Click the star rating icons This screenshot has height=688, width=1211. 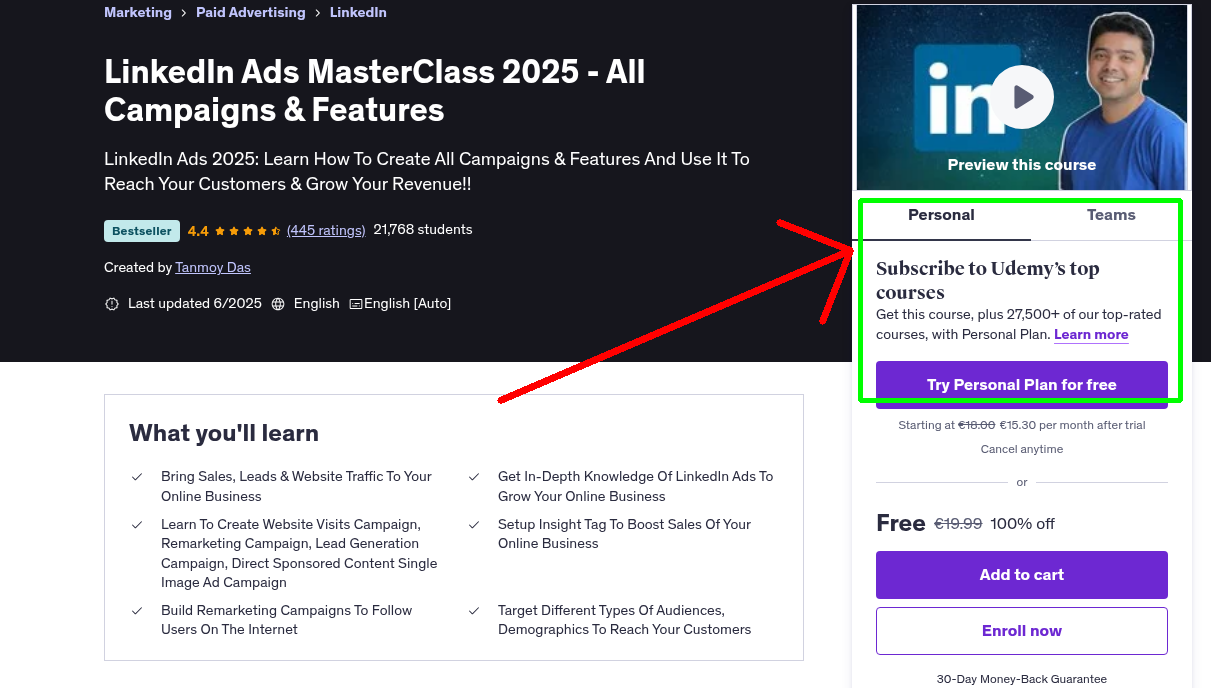click(247, 231)
